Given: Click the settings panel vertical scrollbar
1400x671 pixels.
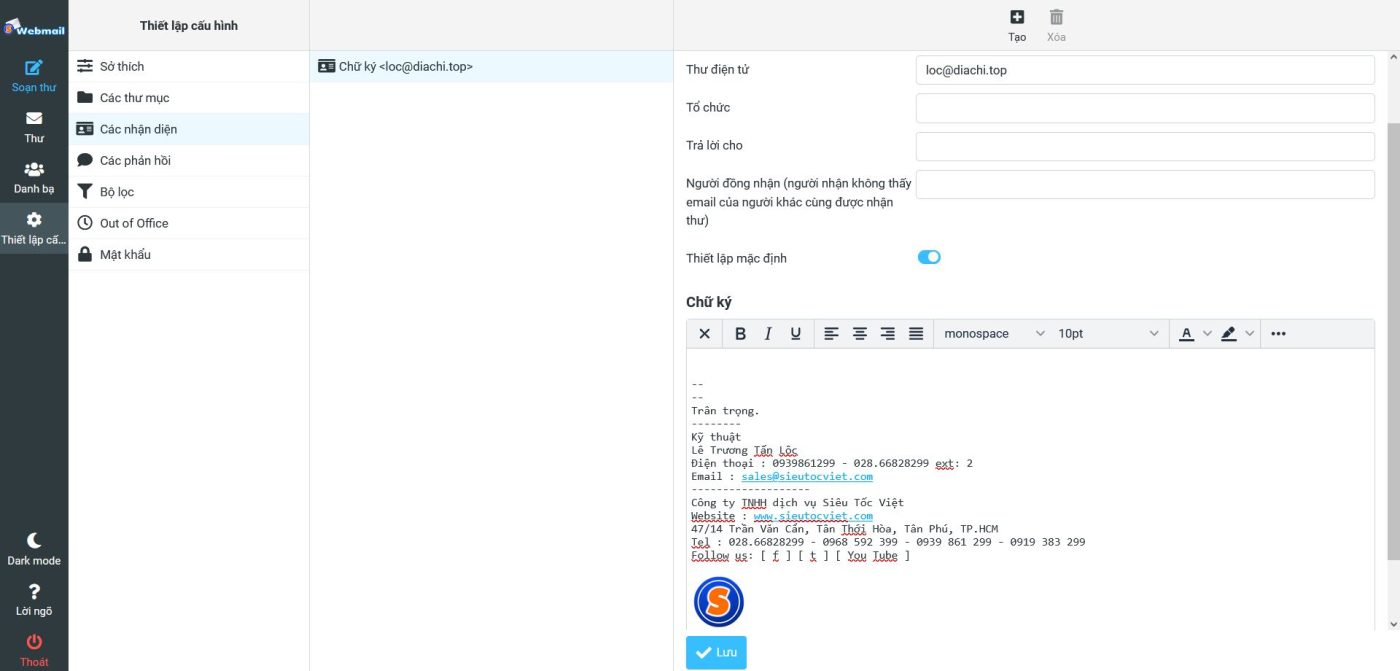Looking at the screenshot, I should click(1392, 340).
